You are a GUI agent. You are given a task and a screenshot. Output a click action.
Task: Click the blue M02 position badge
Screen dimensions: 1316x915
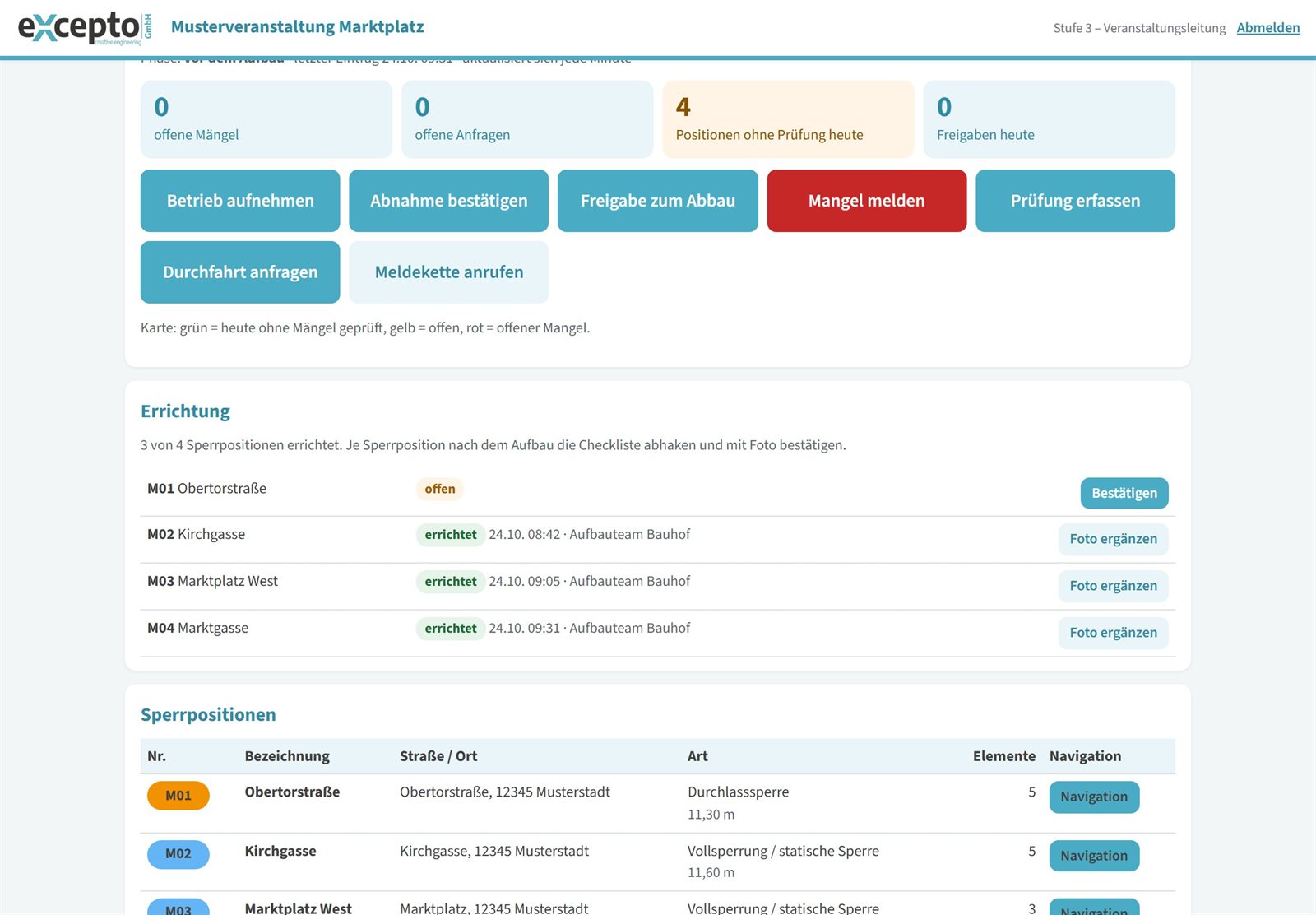point(178,854)
